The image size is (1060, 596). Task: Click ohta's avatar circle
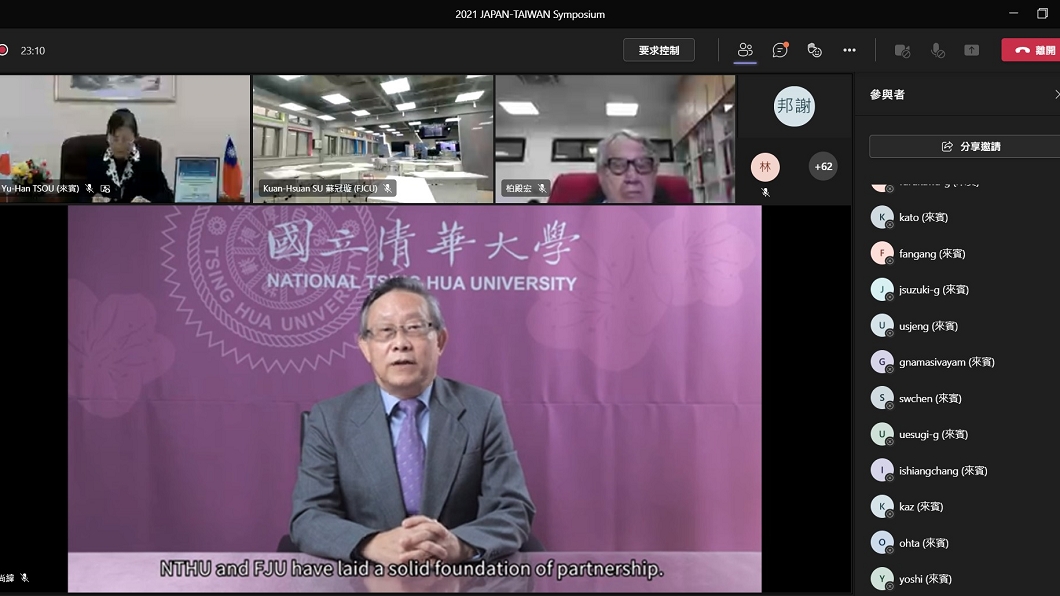(x=882, y=543)
